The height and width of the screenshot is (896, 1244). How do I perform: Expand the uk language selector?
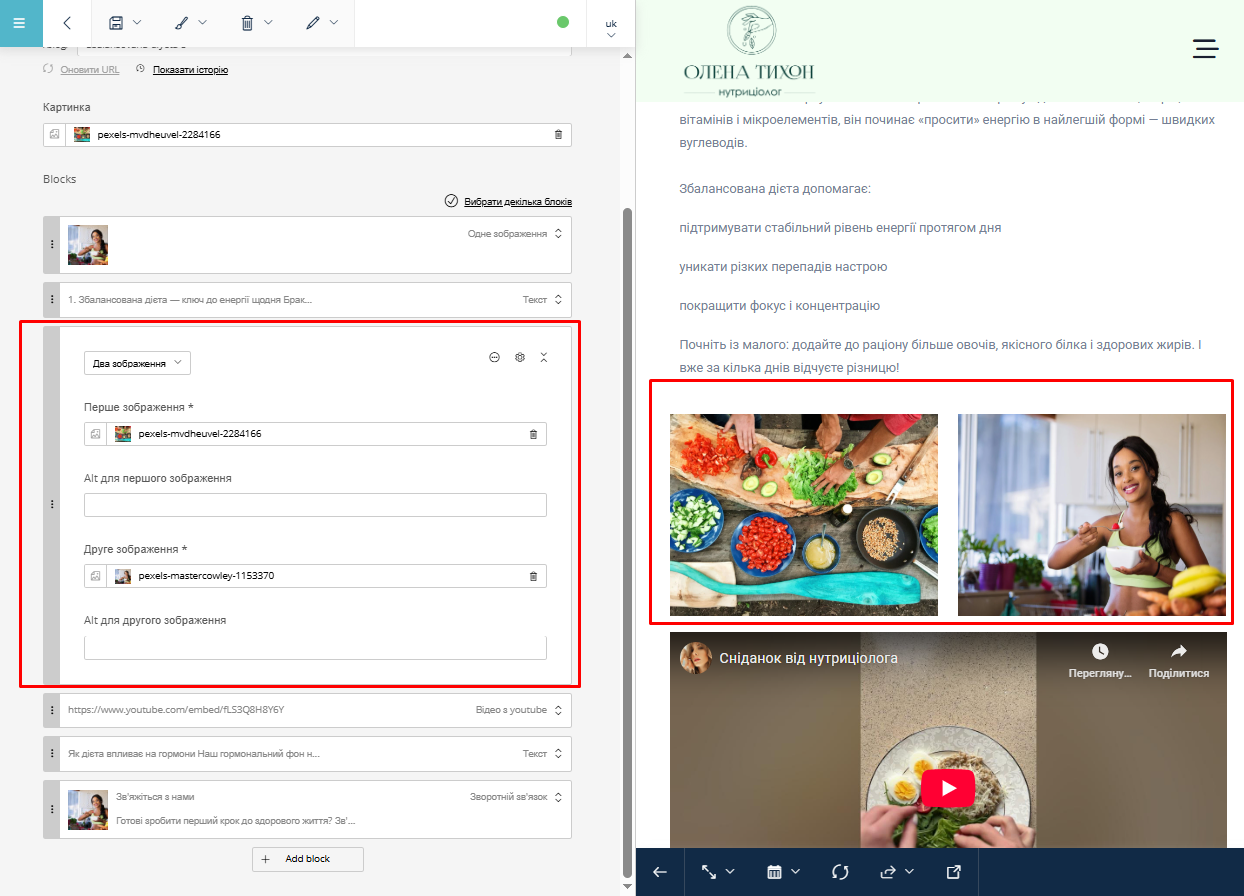610,28
